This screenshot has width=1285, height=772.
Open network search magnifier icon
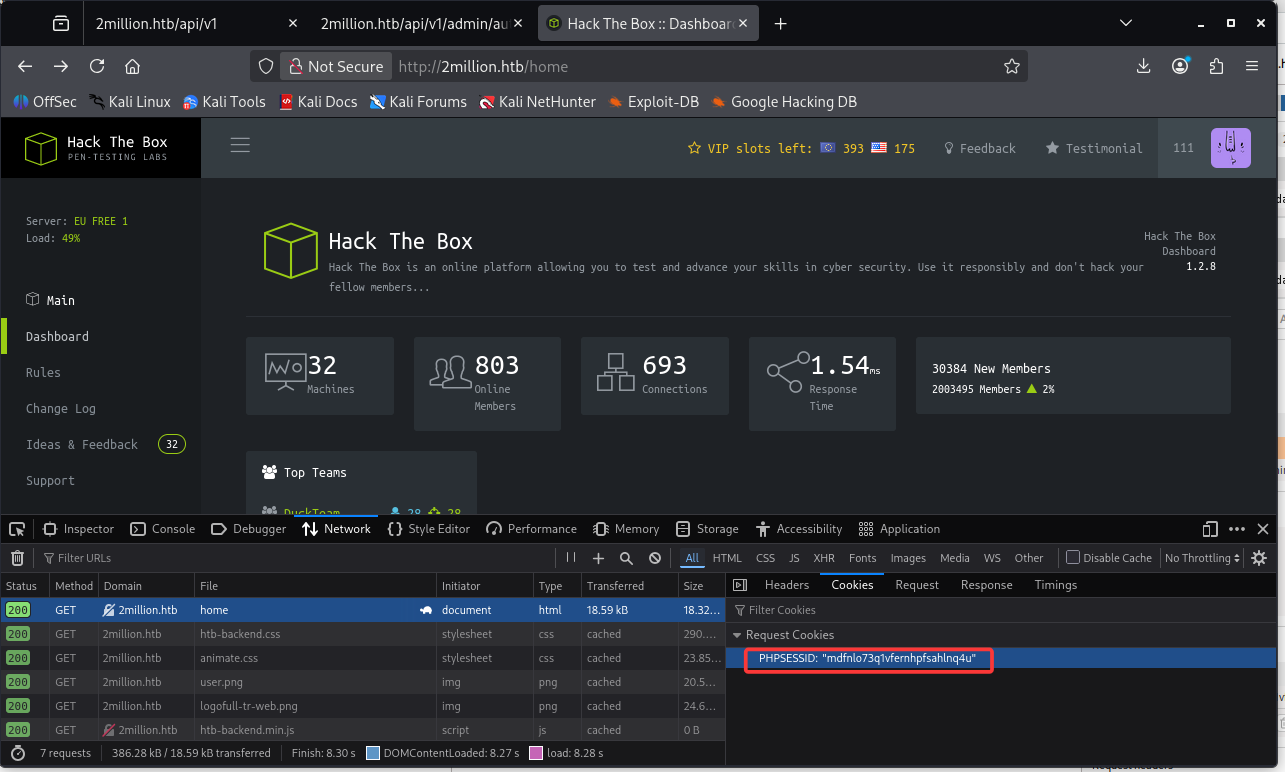click(626, 558)
